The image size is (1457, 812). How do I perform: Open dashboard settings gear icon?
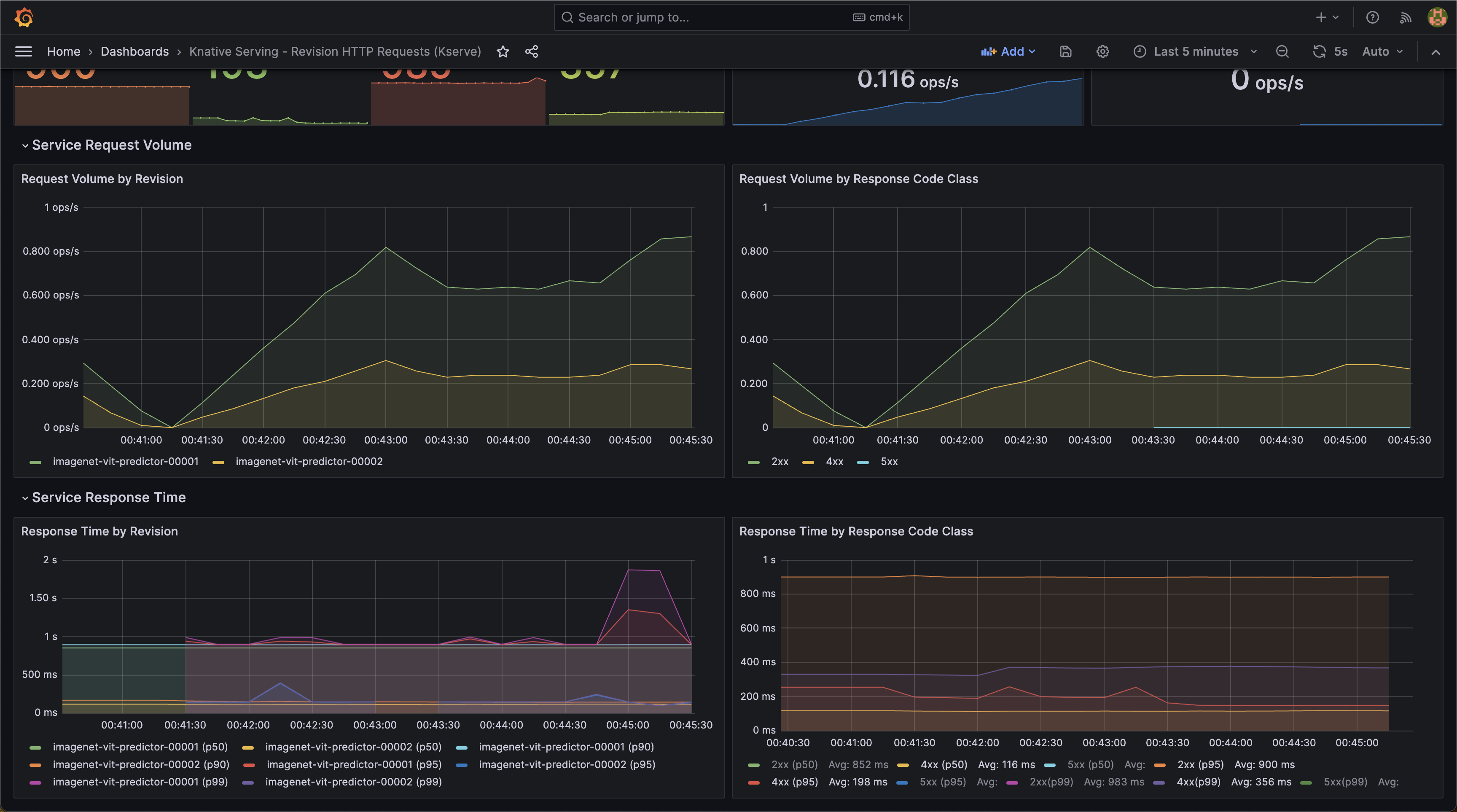[x=1102, y=51]
